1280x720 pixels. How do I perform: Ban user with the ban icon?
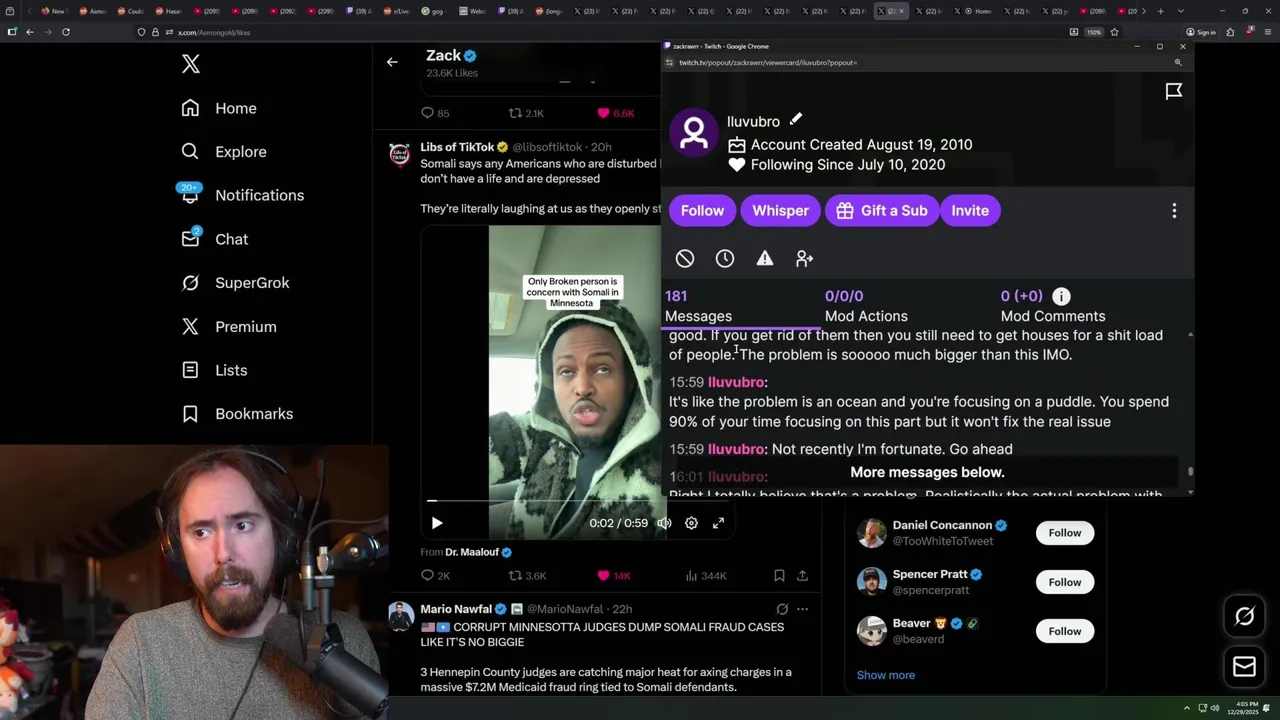(x=685, y=259)
